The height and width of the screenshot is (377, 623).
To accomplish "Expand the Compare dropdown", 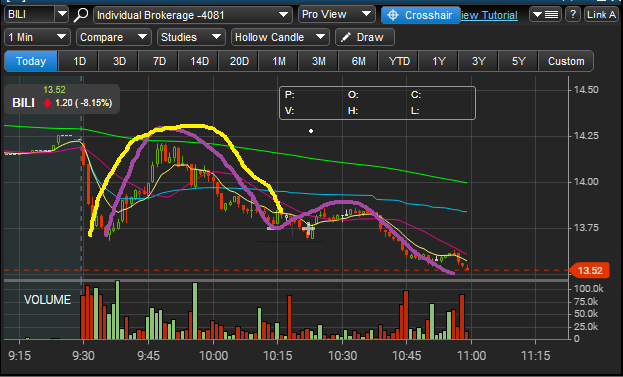I will (x=114, y=37).
